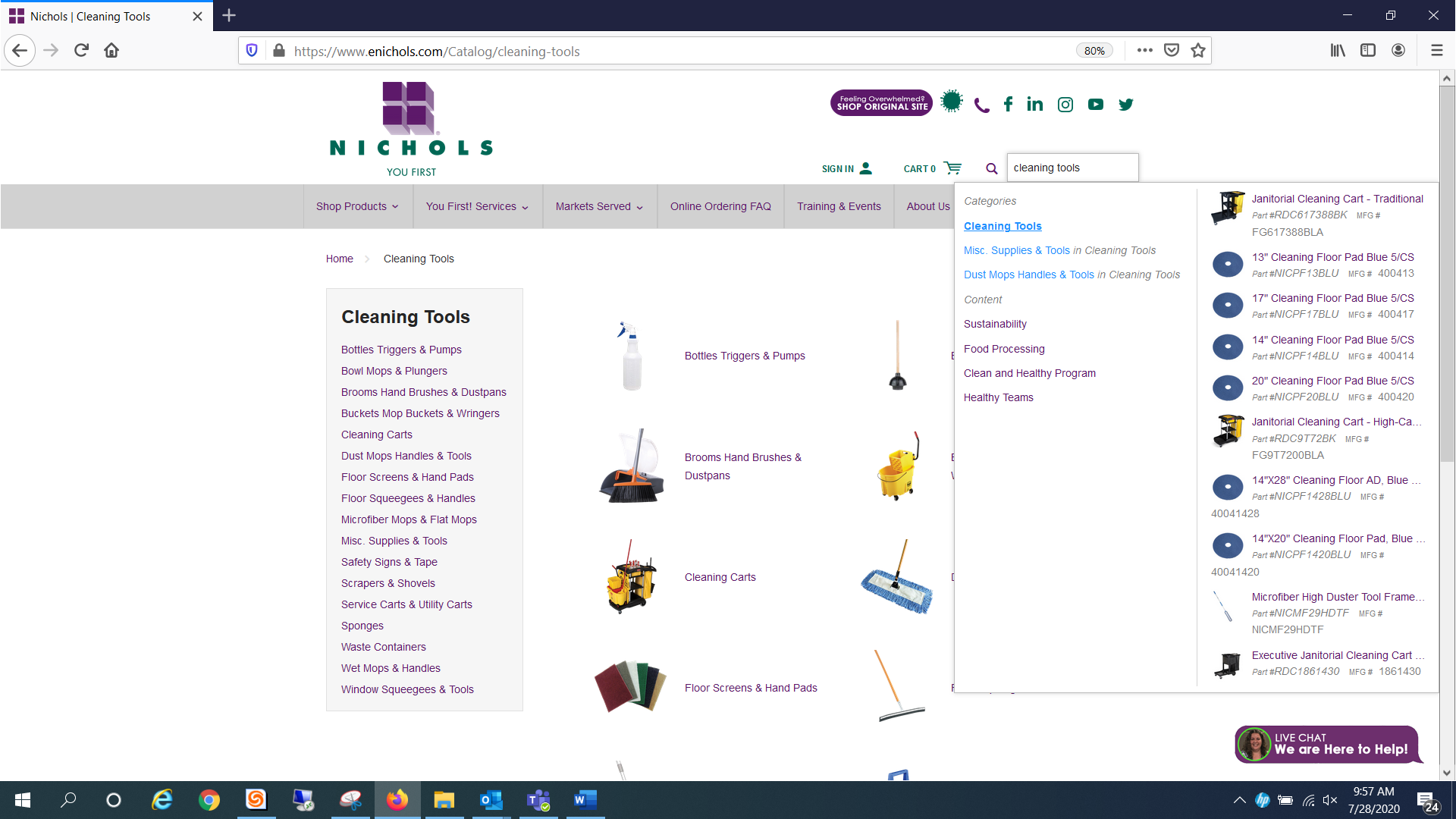Open Microsoft Teams from taskbar
This screenshot has width=1456, height=819.
538,800
